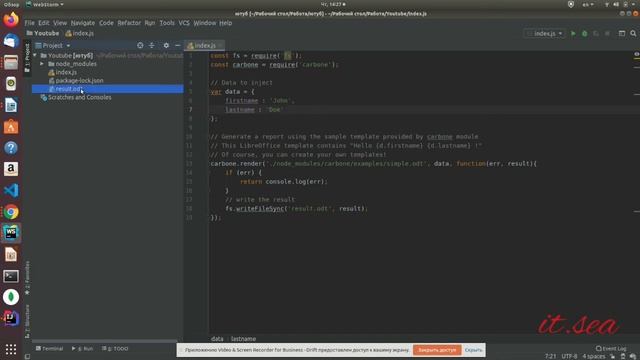Open Help from the dock
The image size is (640, 360).
point(11,148)
